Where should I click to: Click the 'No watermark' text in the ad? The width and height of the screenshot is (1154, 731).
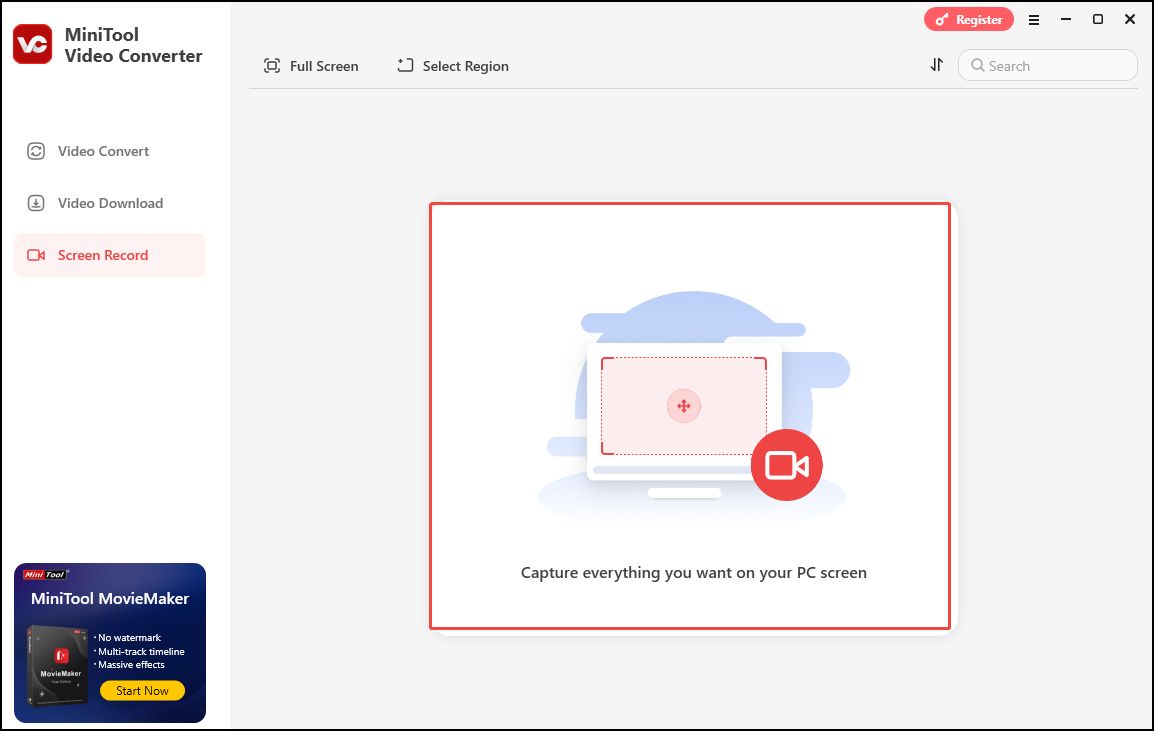130,638
